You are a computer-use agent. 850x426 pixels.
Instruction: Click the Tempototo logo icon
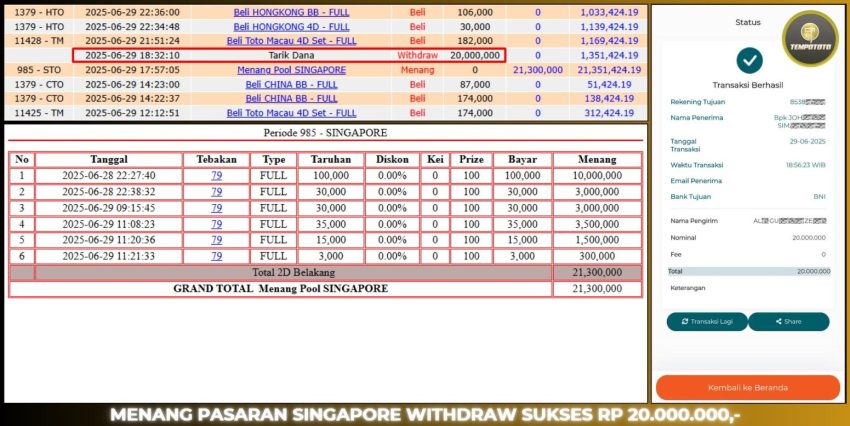click(810, 38)
